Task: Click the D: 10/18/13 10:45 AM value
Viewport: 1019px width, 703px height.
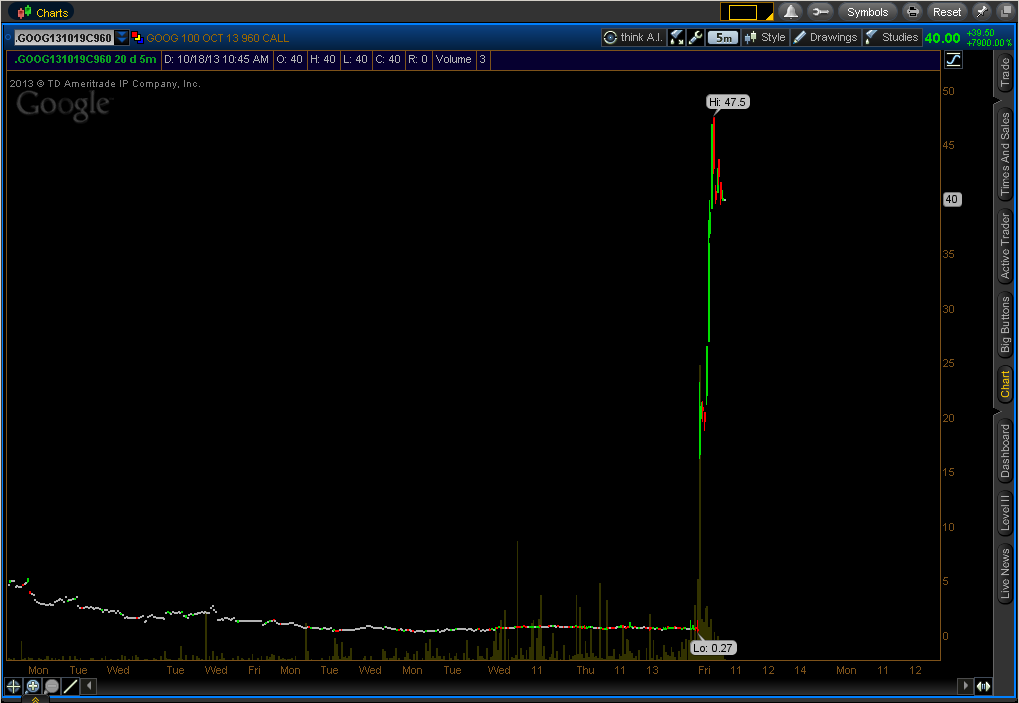Action: click(x=216, y=59)
